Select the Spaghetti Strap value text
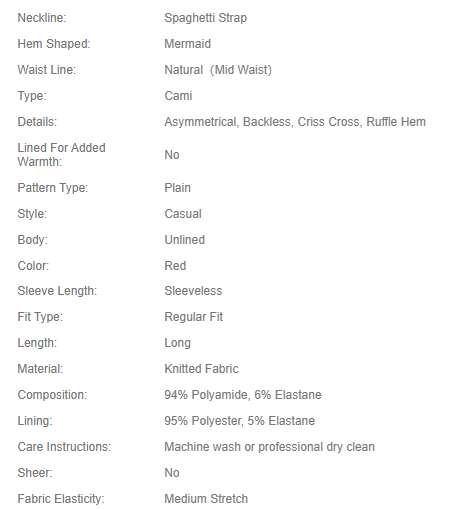This screenshot has width=454, height=509. click(206, 18)
